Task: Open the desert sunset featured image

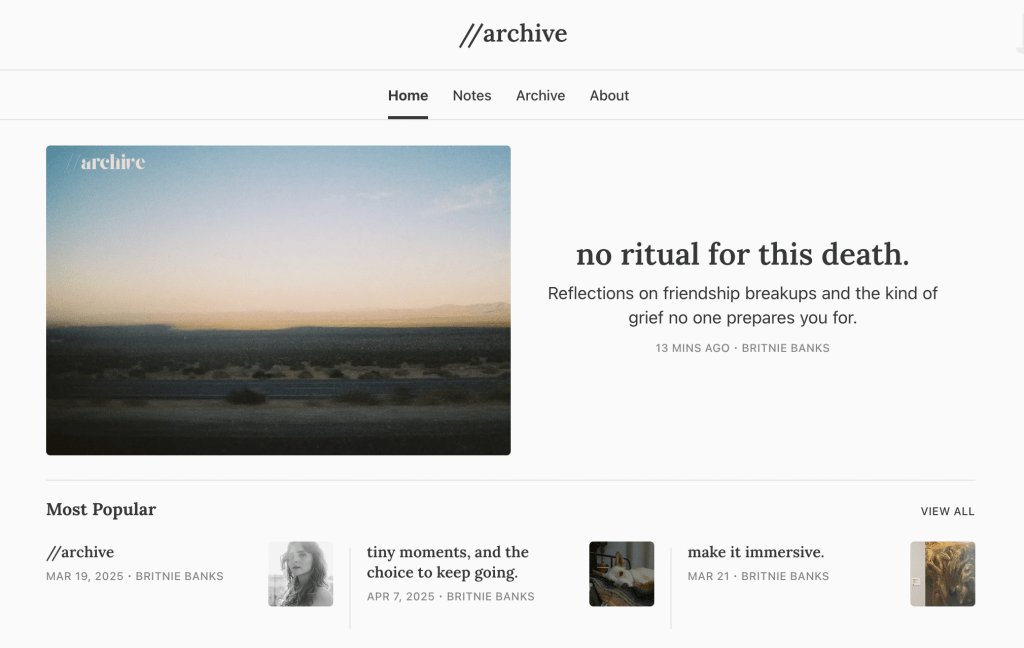Action: 278,300
